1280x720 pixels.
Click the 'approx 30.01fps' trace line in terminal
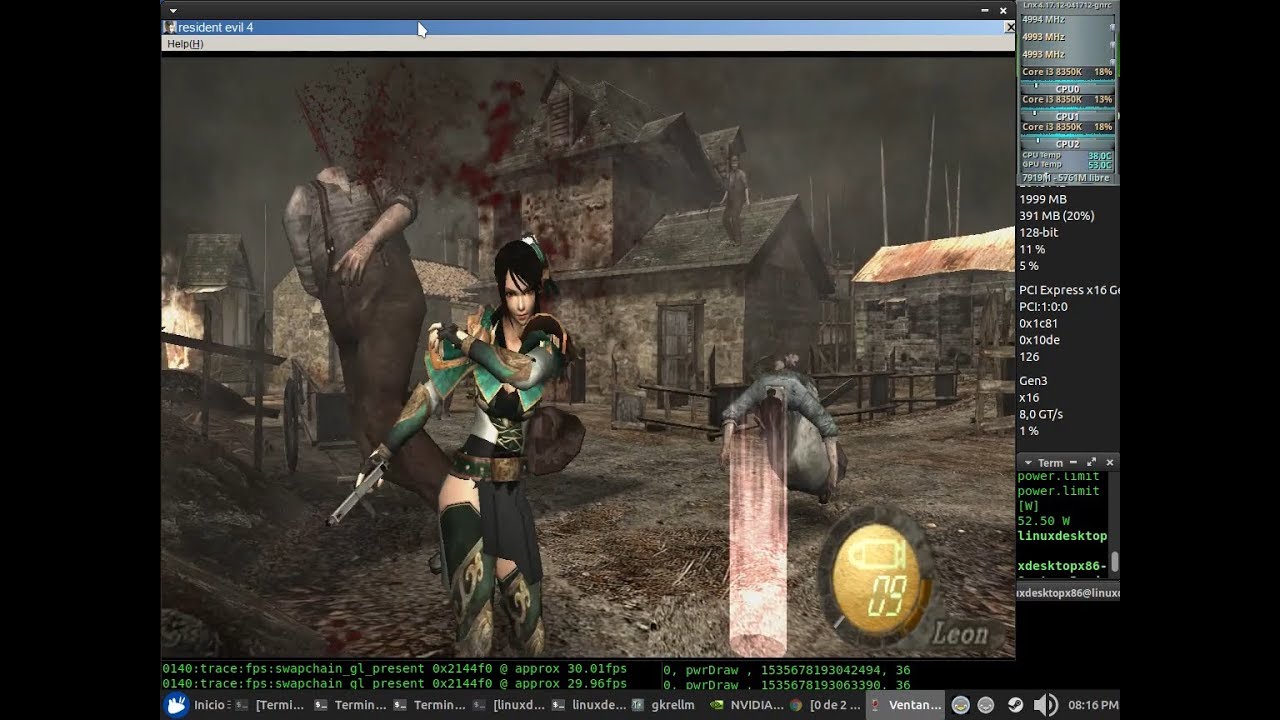point(394,669)
